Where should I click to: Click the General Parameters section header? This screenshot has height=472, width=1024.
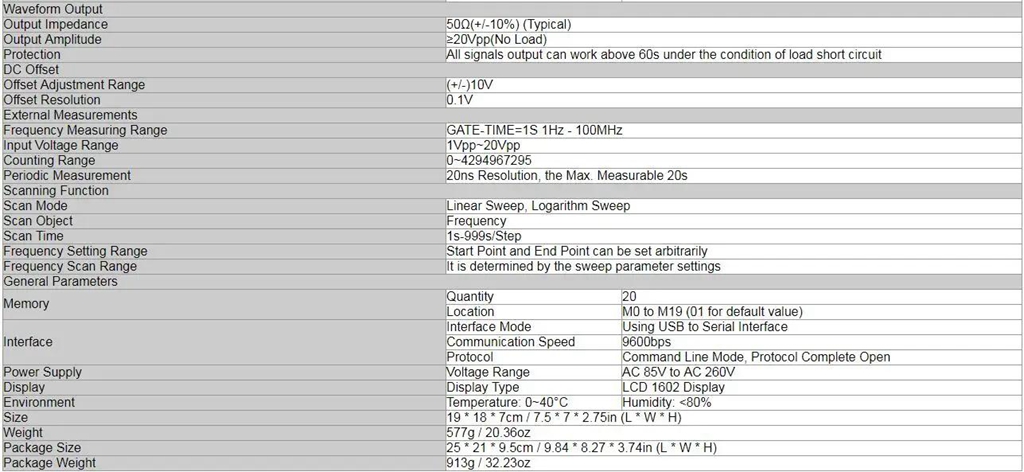tap(61, 281)
